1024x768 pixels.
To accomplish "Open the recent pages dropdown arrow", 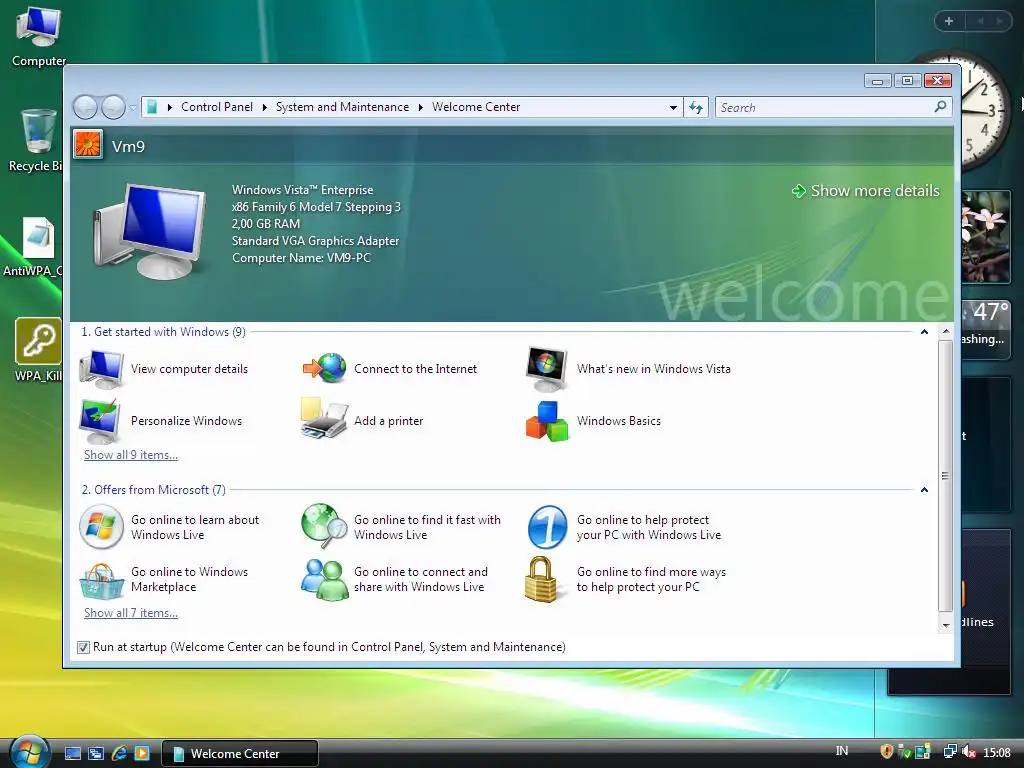I will [x=133, y=107].
